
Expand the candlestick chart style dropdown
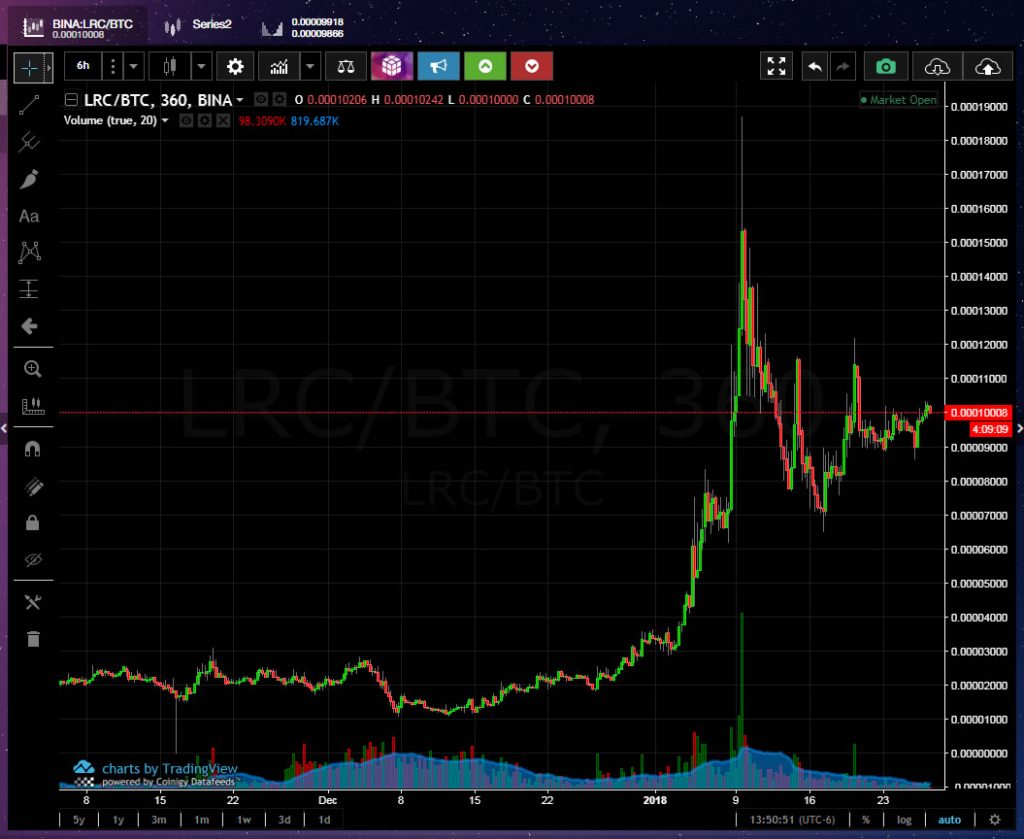point(201,67)
